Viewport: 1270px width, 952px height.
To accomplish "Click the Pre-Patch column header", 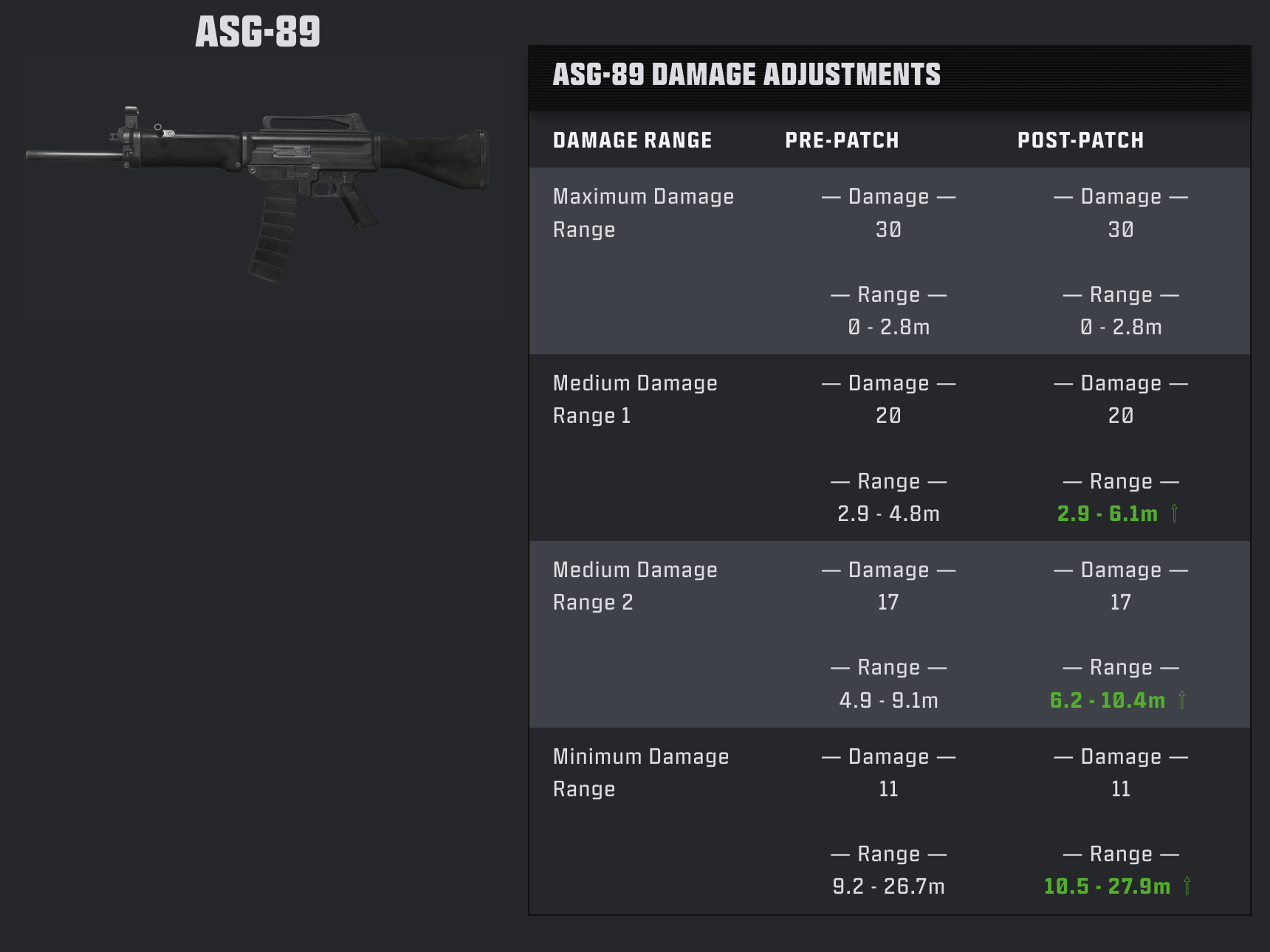I will click(x=842, y=140).
